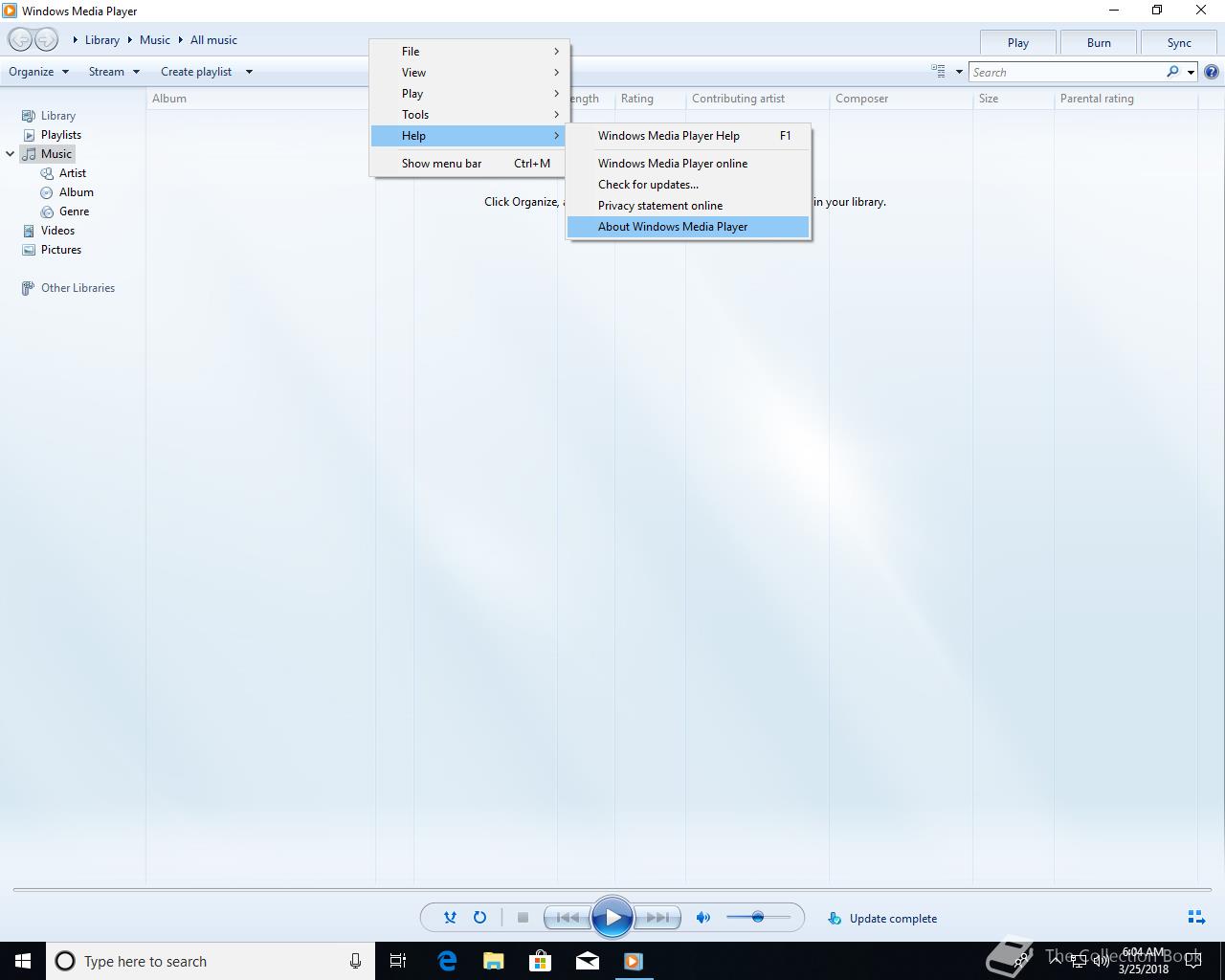The width and height of the screenshot is (1225, 980).
Task: Click the Search input box
Action: pos(1067,72)
